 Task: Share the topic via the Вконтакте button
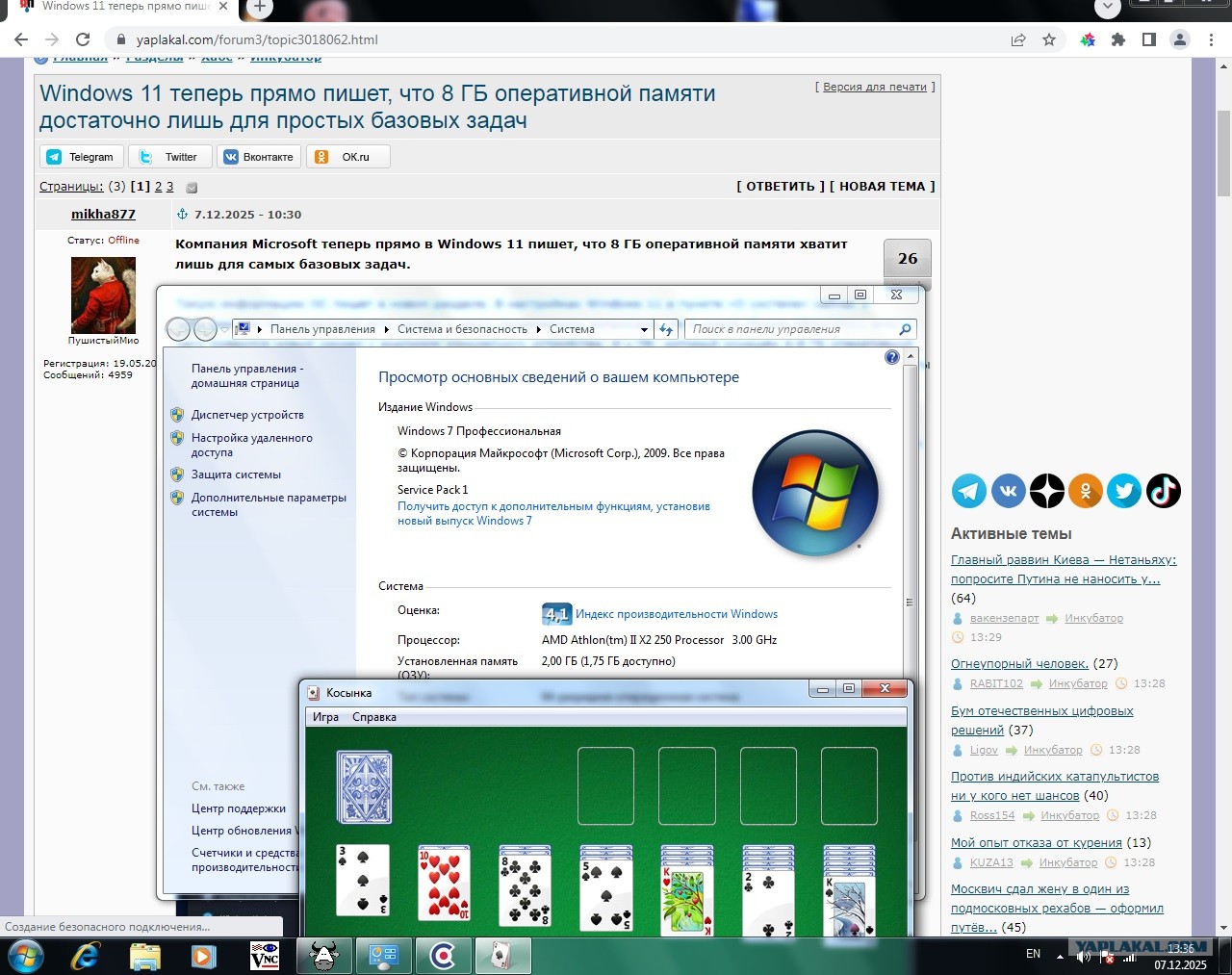click(259, 157)
